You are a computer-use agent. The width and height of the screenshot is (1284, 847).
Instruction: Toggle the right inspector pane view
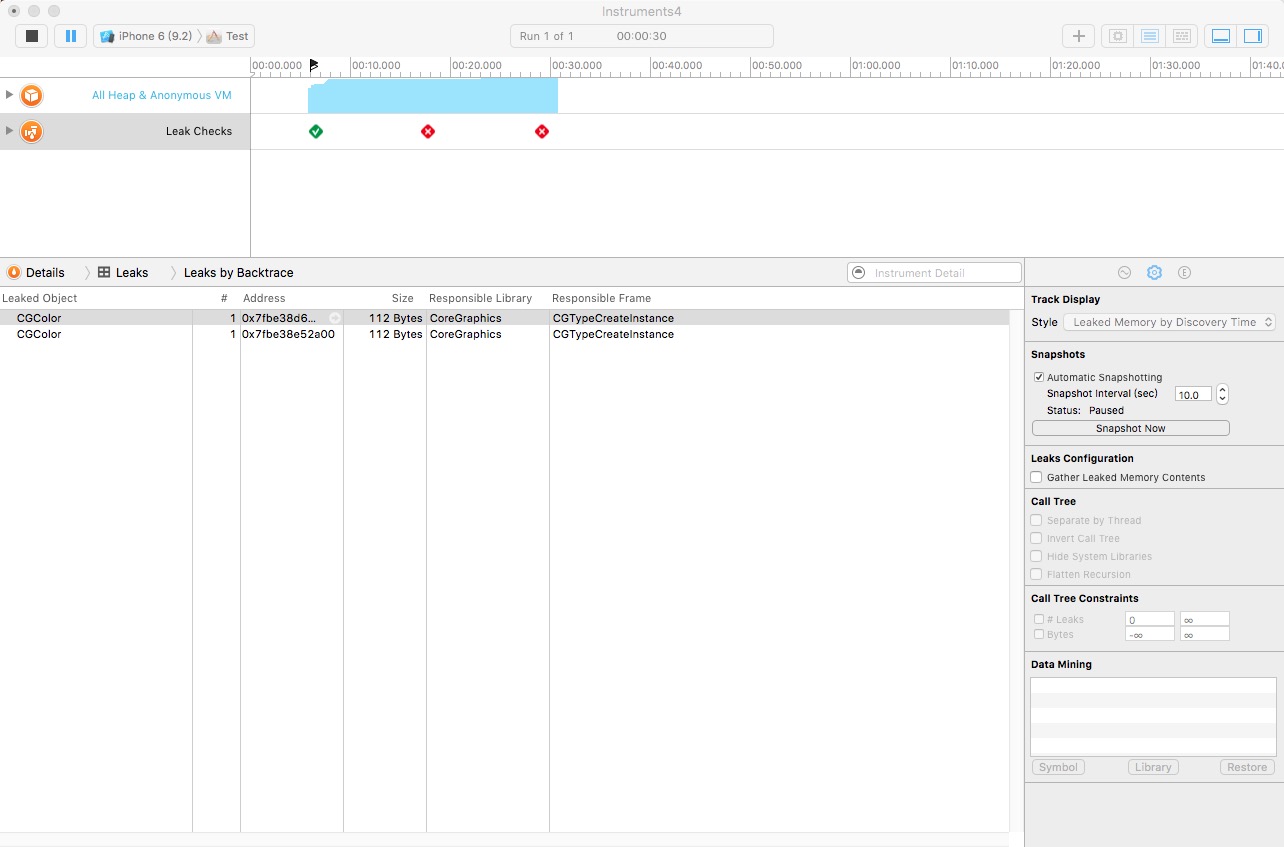[1252, 36]
